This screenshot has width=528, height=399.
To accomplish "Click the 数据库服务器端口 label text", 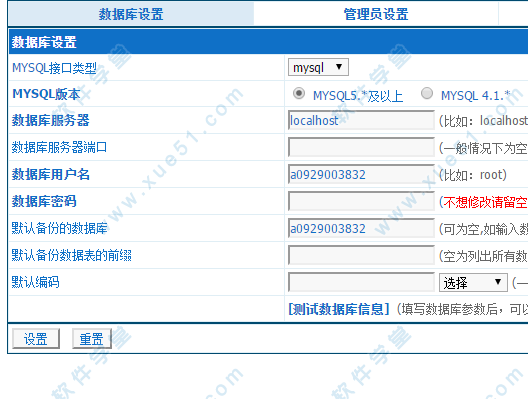I will tap(59, 147).
